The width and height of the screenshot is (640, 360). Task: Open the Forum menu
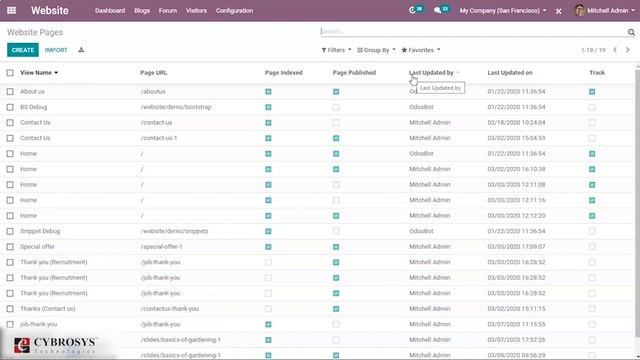(x=168, y=11)
